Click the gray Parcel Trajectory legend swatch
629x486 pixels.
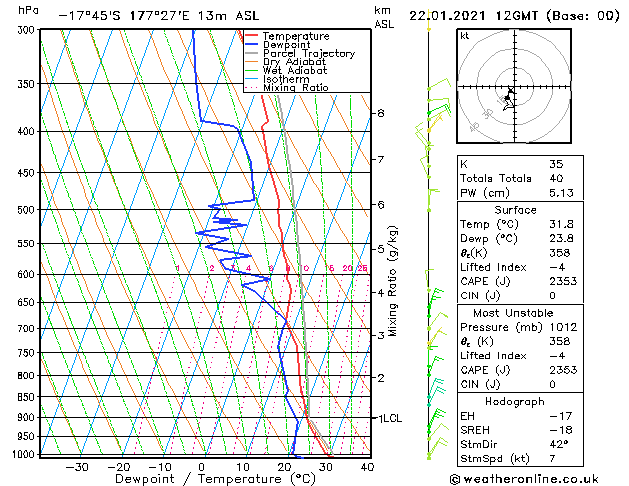click(x=252, y=53)
